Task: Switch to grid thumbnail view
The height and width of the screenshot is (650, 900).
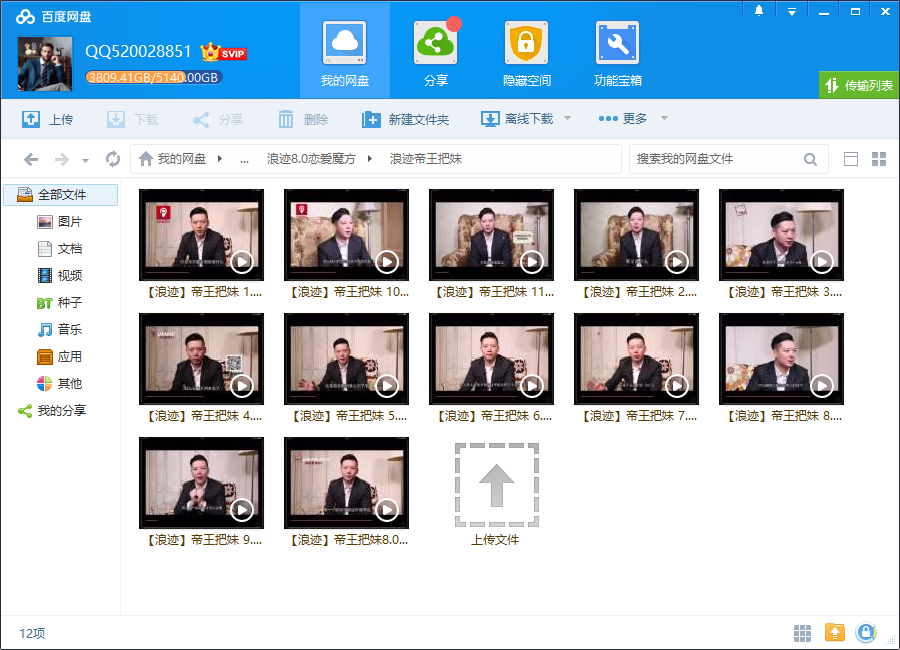Action: coord(879,159)
